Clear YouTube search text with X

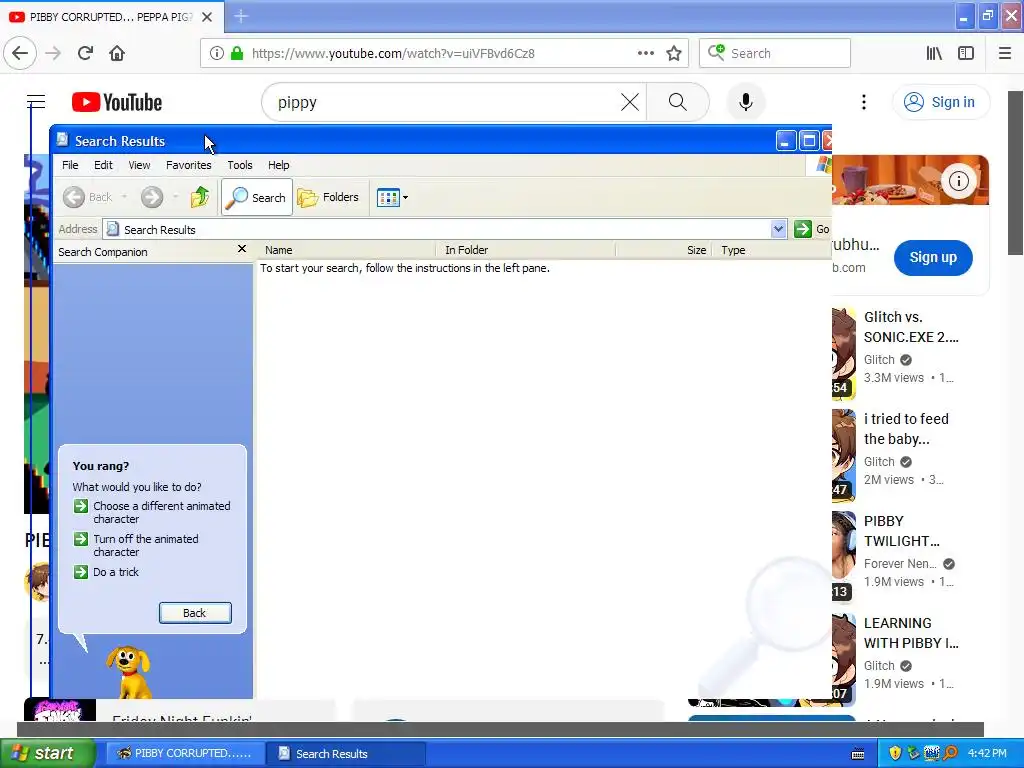[x=630, y=103]
